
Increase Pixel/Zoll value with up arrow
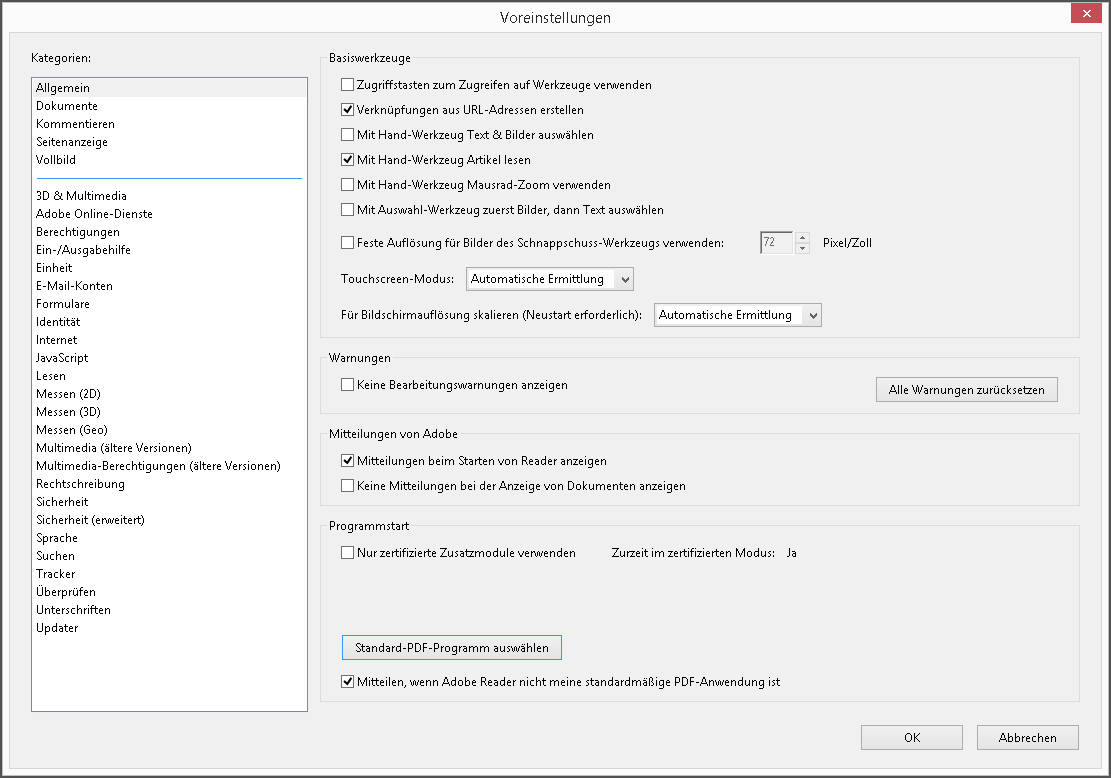(802, 237)
